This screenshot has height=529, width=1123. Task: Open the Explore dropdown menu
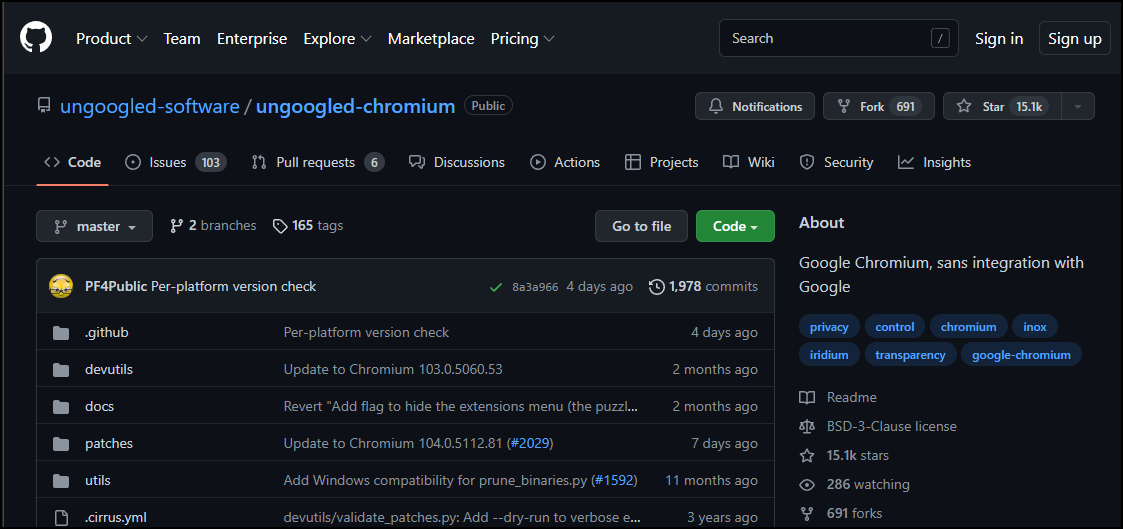click(337, 39)
